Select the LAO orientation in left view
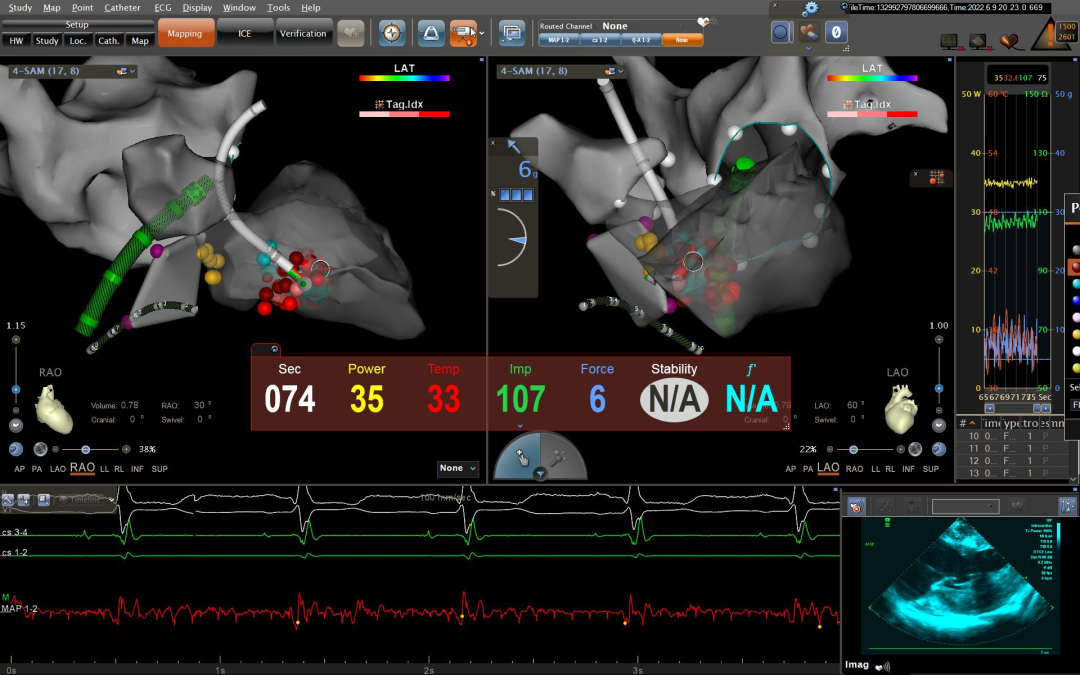This screenshot has width=1080, height=675. [58, 469]
